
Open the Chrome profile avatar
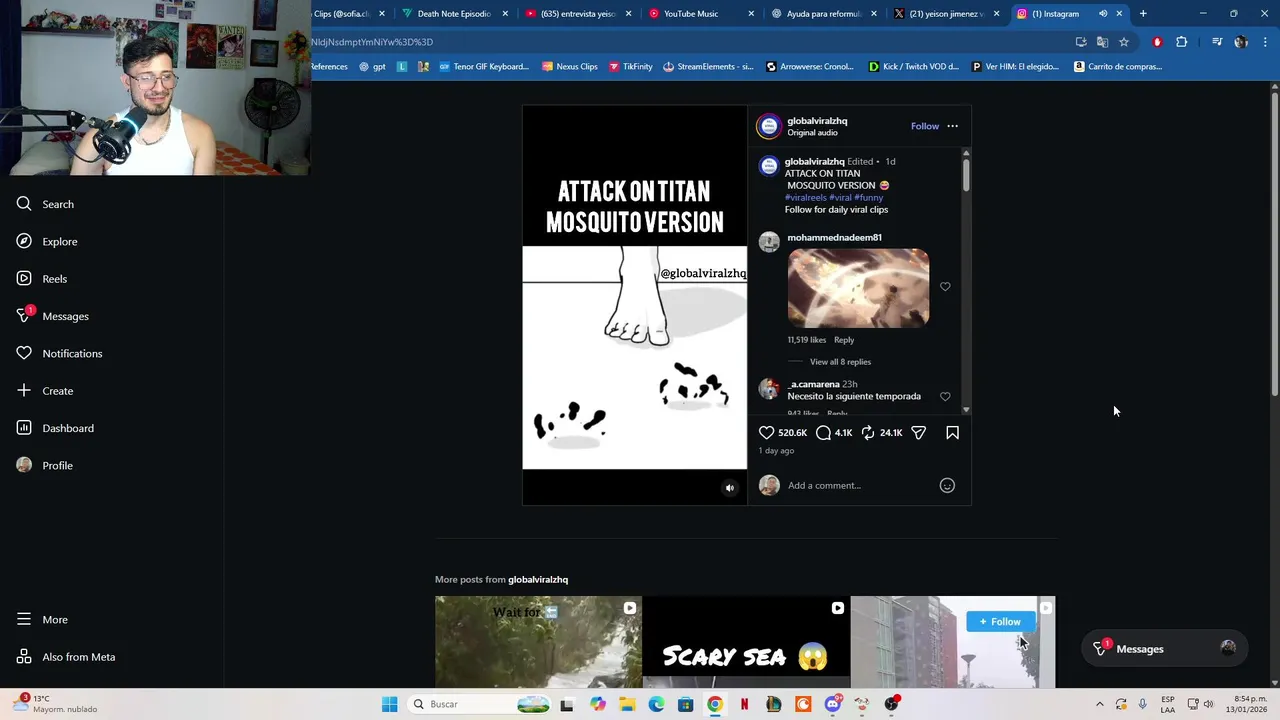click(x=1241, y=42)
